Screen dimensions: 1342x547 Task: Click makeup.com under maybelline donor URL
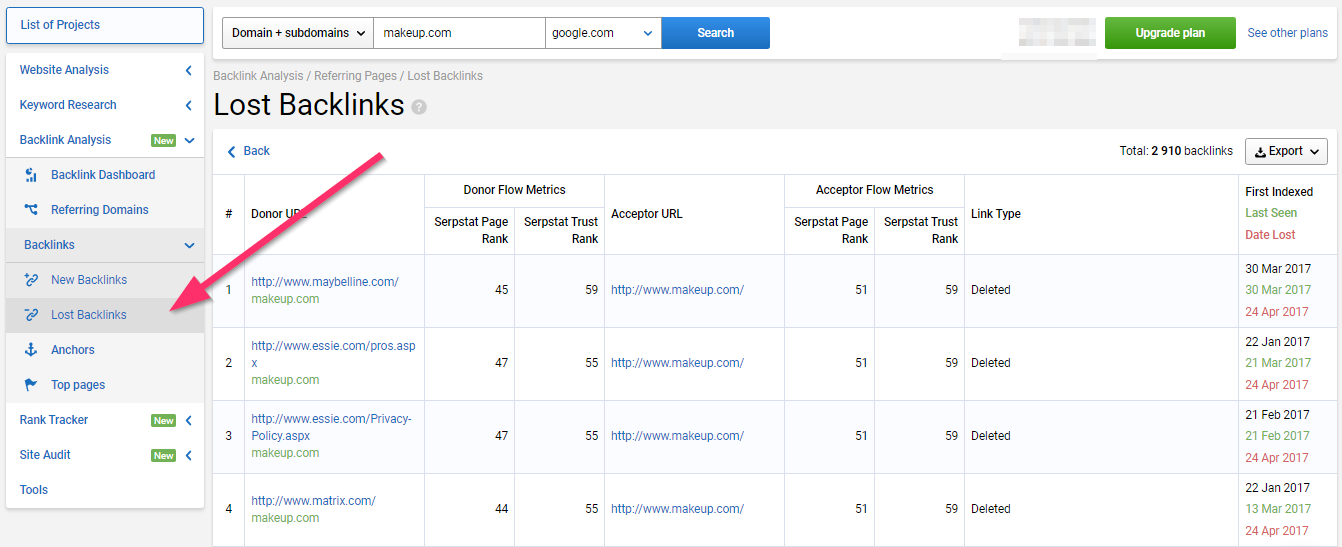(285, 299)
